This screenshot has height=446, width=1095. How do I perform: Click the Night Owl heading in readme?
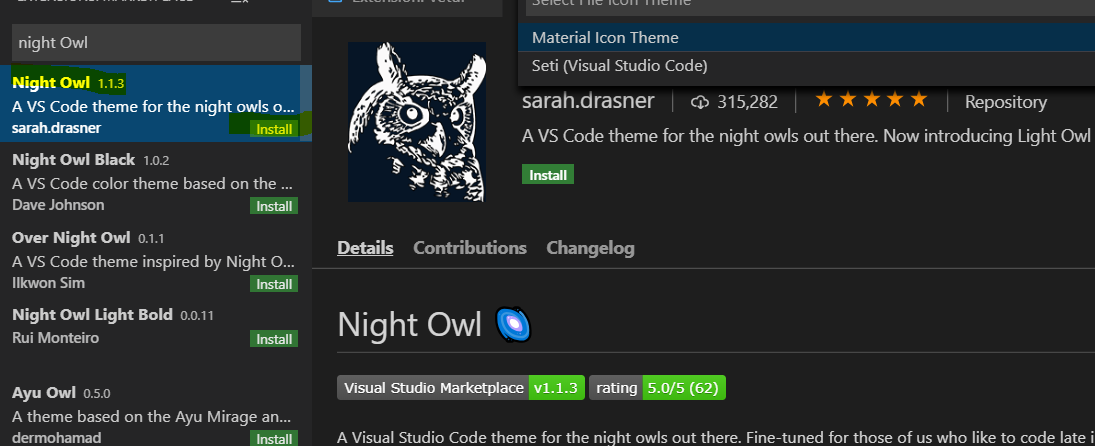click(409, 325)
